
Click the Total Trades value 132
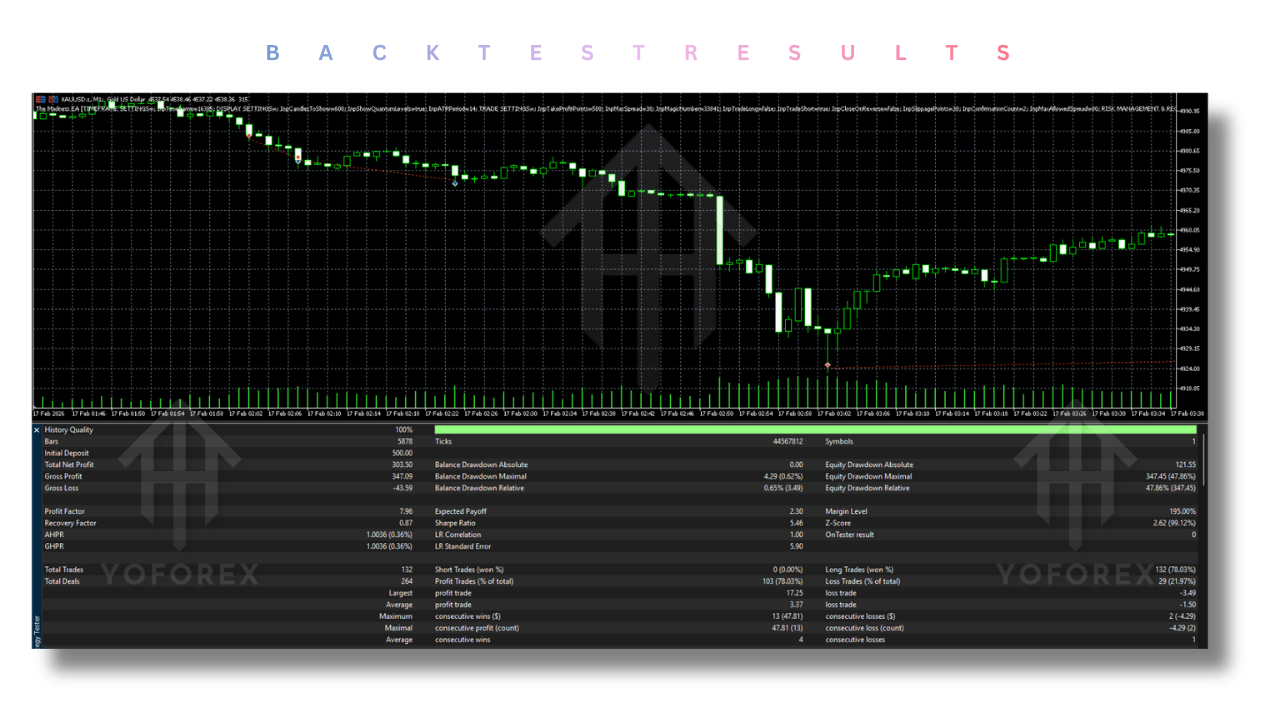click(x=407, y=570)
